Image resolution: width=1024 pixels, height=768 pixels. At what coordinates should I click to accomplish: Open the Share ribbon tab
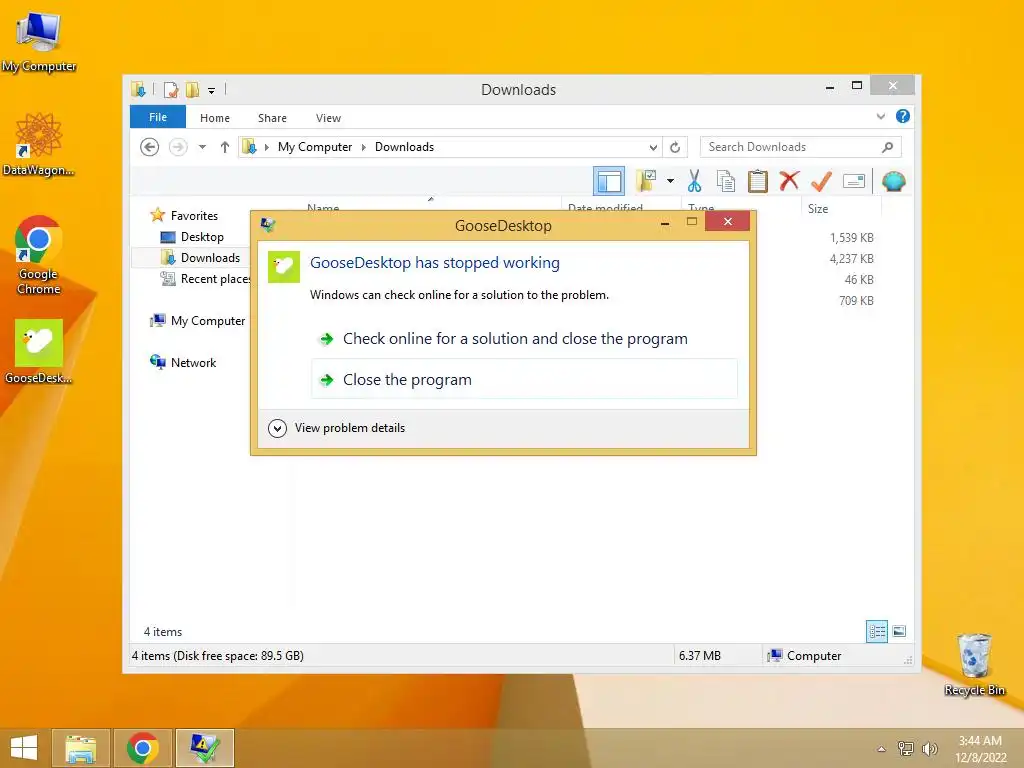click(x=272, y=118)
